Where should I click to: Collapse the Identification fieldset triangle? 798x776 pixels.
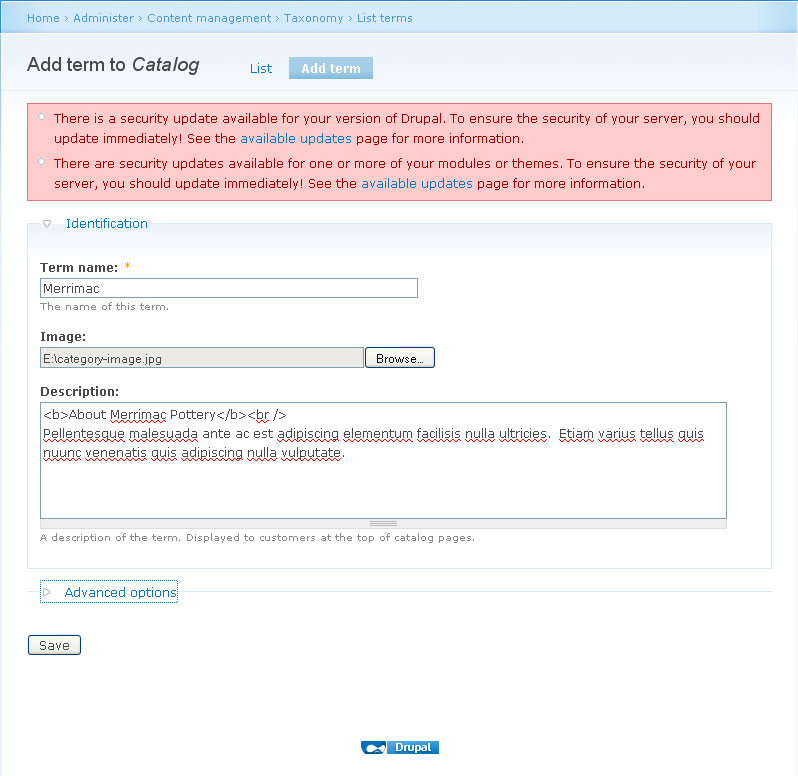pos(47,223)
